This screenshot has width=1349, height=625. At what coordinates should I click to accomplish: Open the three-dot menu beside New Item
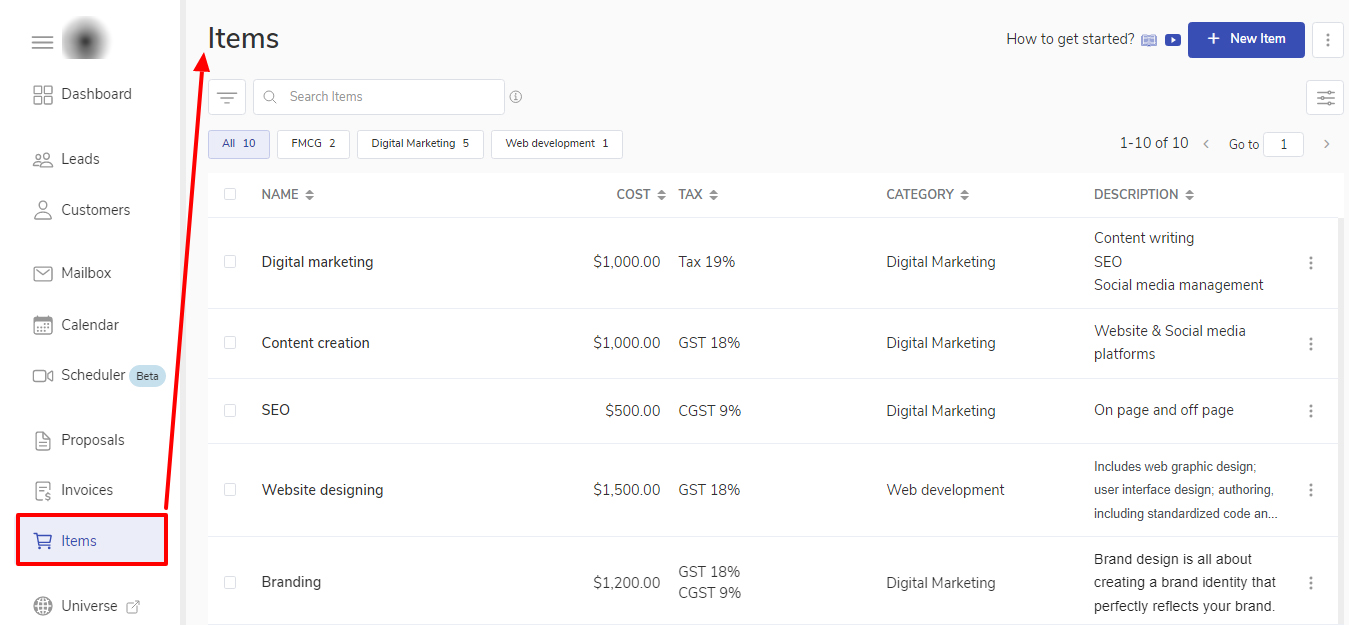(x=1327, y=40)
